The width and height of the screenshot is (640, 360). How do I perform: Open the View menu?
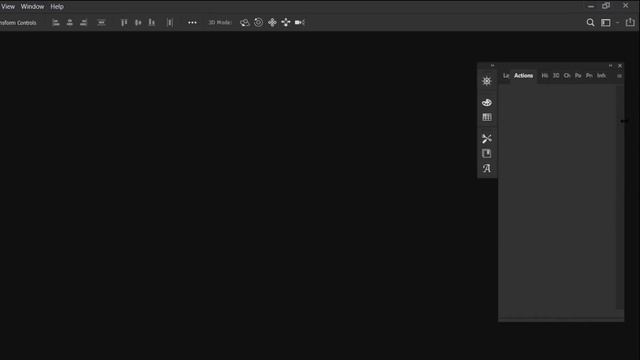[x=8, y=7]
